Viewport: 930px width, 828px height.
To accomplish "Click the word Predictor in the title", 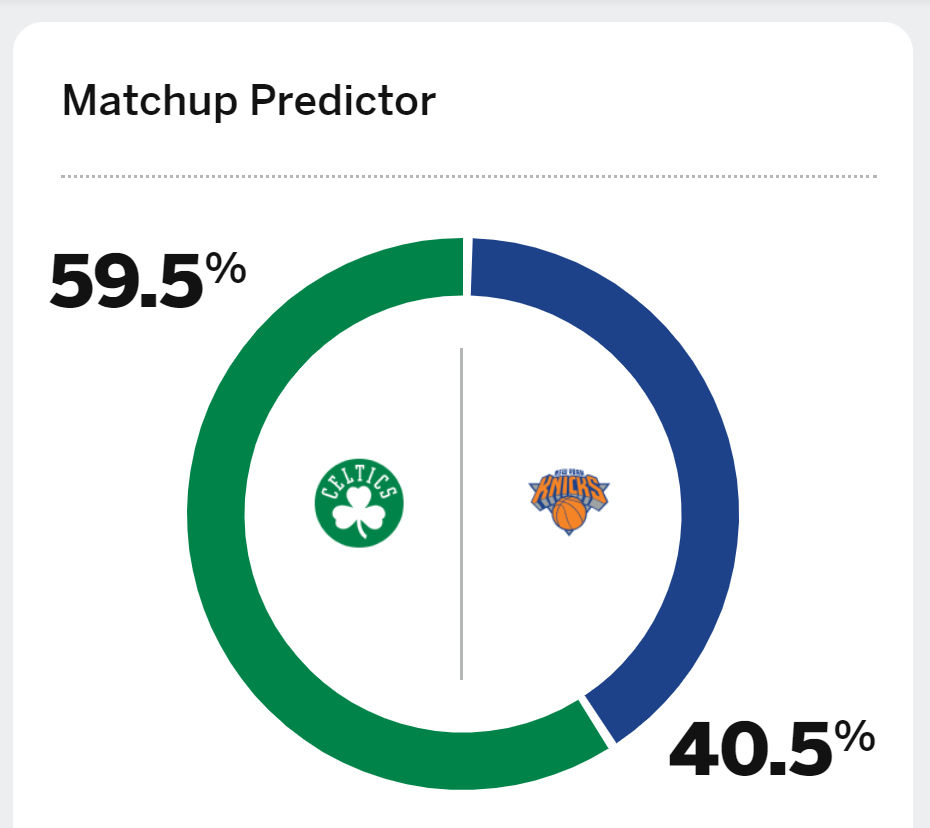I will pos(343,100).
